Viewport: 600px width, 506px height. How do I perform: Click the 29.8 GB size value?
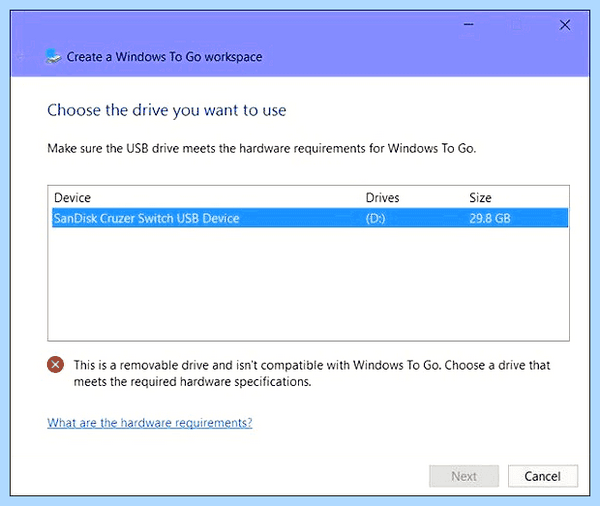pyautogui.click(x=490, y=219)
